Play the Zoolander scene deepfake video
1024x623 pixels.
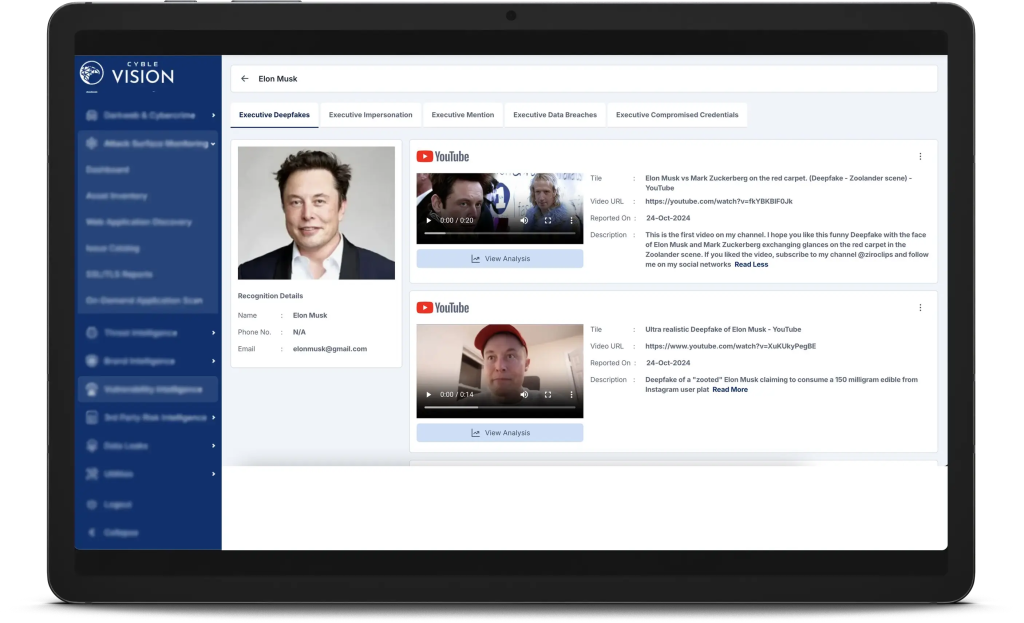(429, 220)
